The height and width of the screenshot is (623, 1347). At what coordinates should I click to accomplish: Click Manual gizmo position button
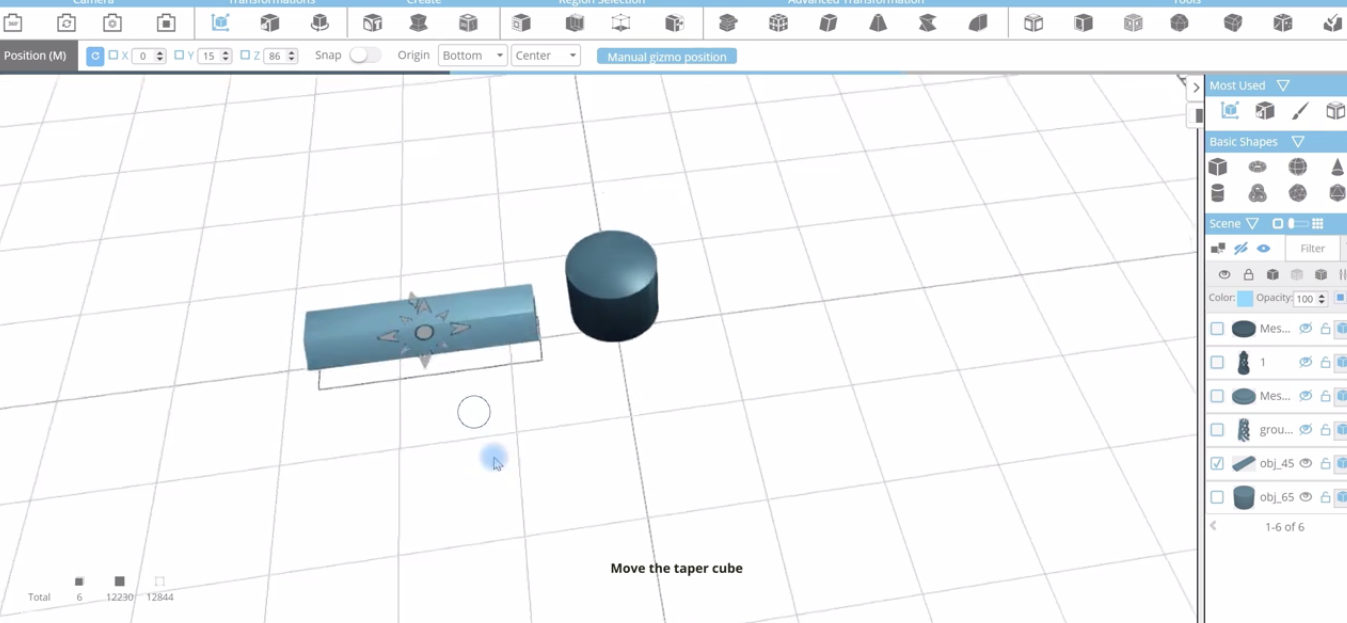pyautogui.click(x=667, y=57)
